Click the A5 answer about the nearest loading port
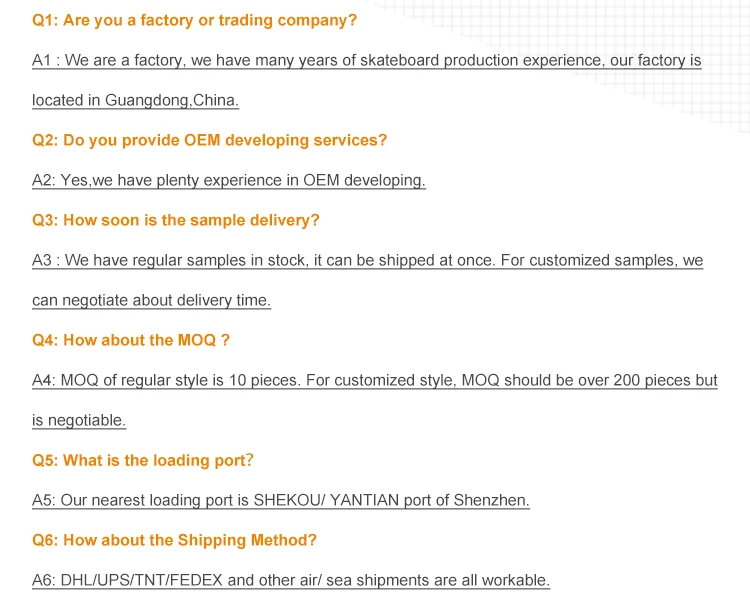Screen dimensions: 750x605 click(x=280, y=500)
